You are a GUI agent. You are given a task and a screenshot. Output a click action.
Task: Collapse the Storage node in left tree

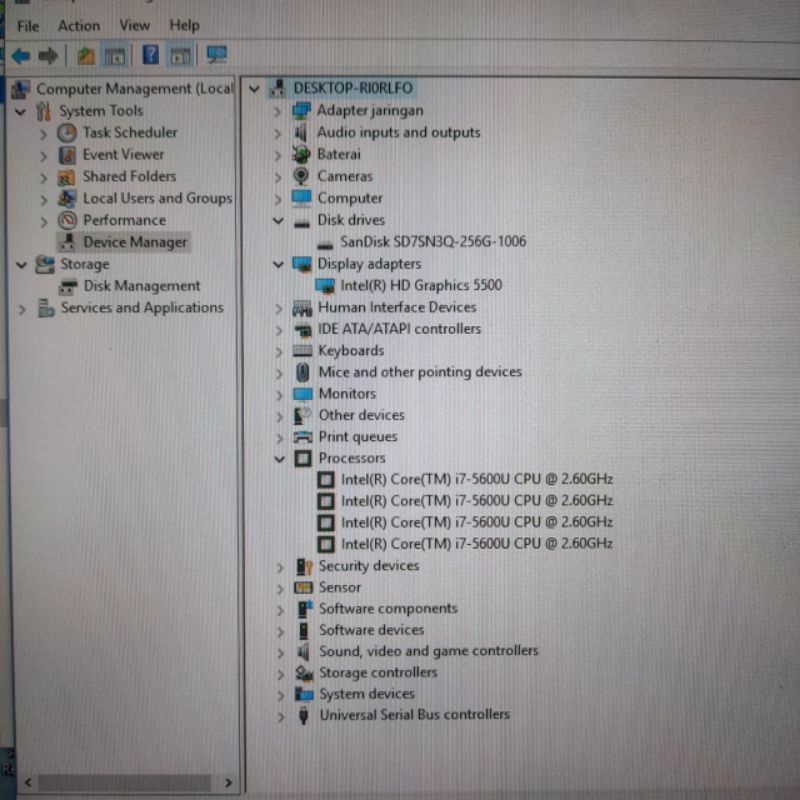point(21,265)
